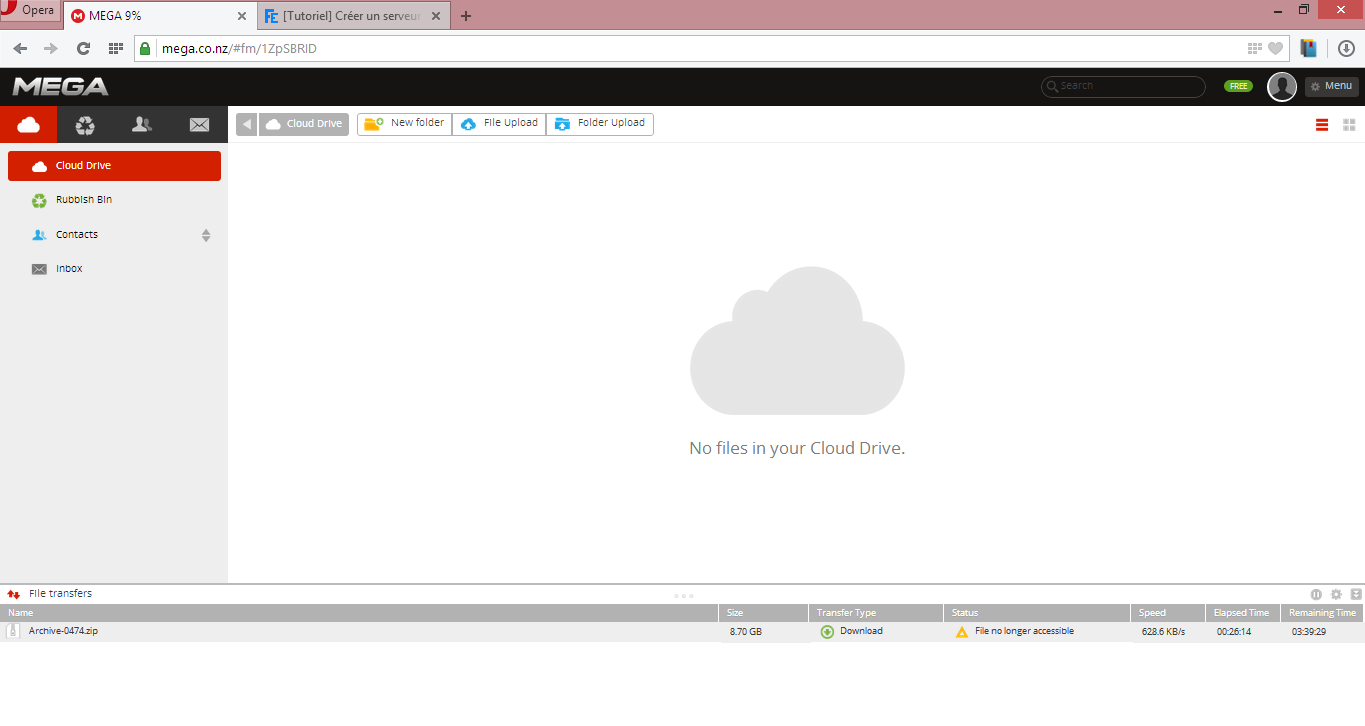Click into the MEGA Search field

[1123, 86]
